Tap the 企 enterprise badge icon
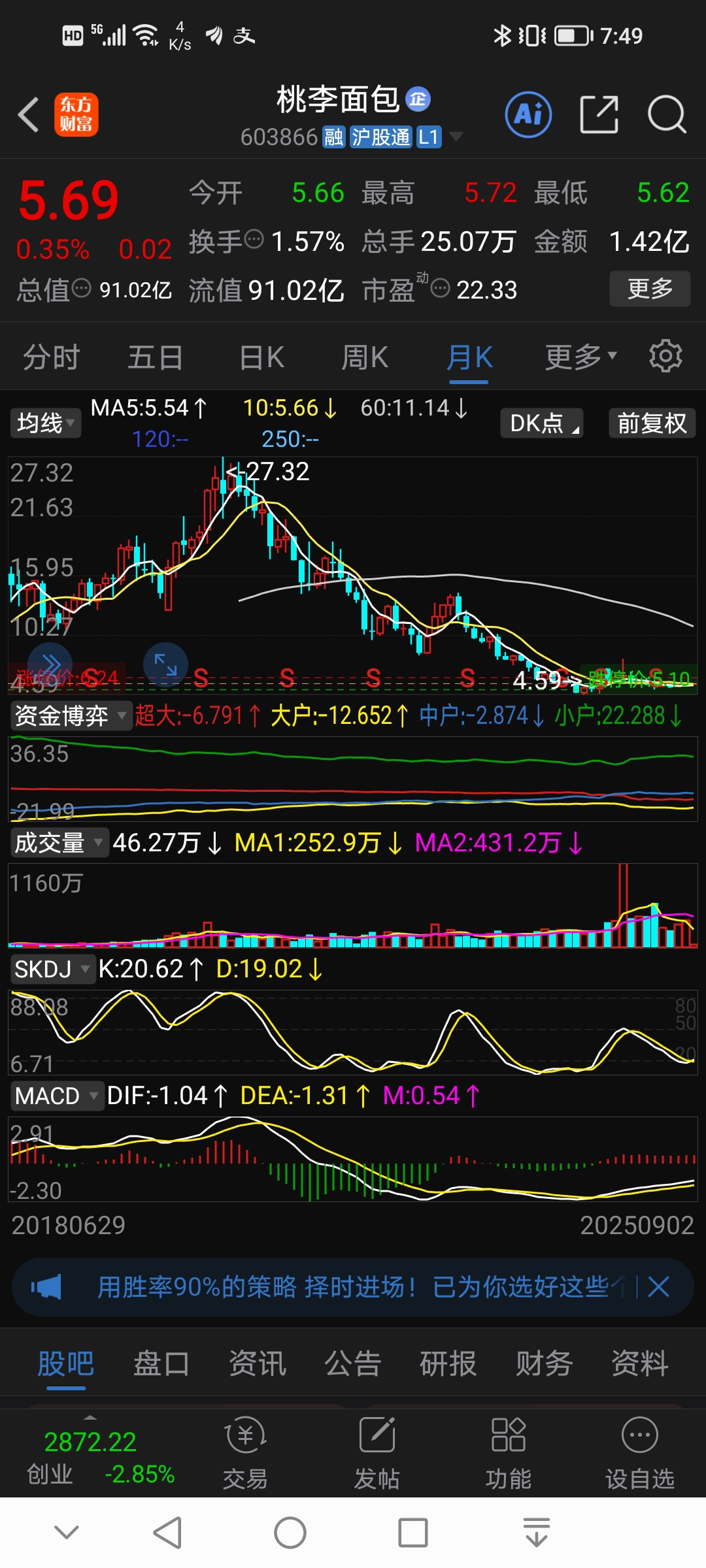The height and width of the screenshot is (1568, 706). click(418, 99)
